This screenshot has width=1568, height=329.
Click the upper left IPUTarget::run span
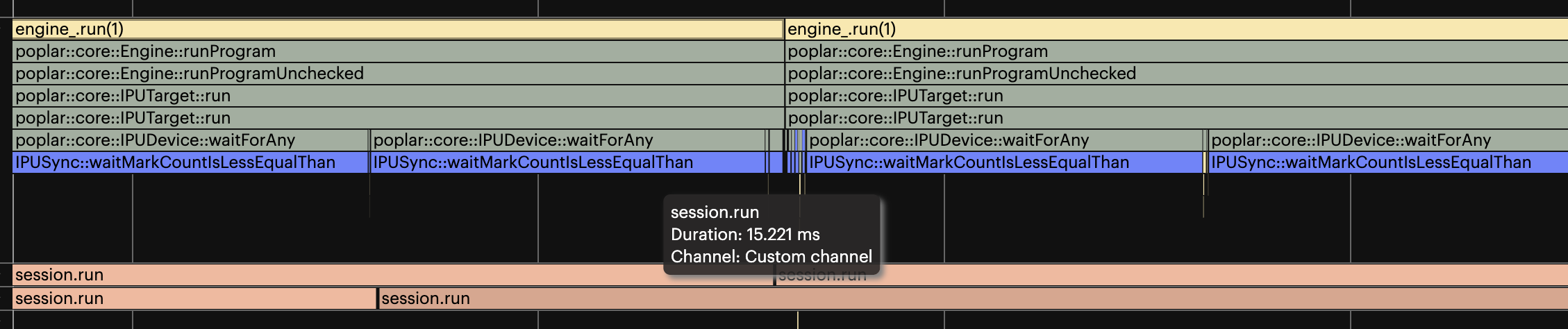coord(398,96)
